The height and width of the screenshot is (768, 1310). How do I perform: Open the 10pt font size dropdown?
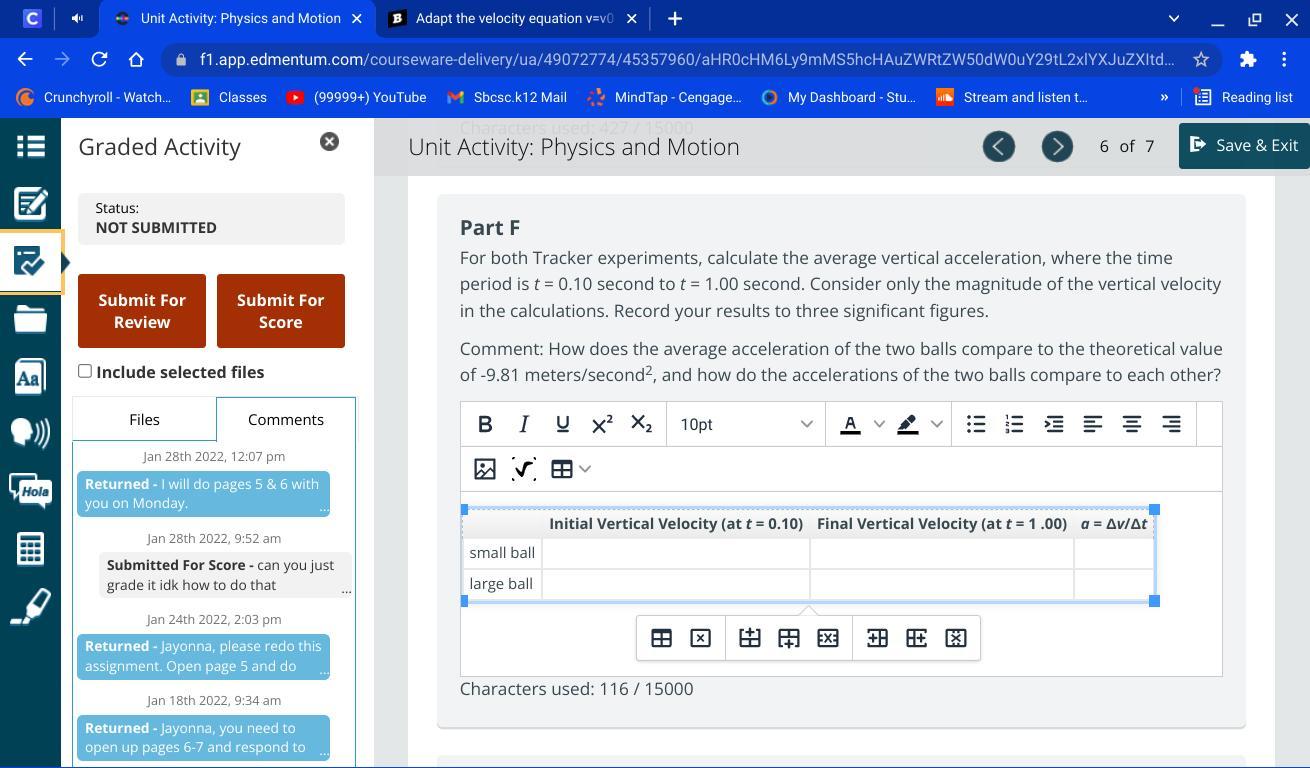[745, 424]
